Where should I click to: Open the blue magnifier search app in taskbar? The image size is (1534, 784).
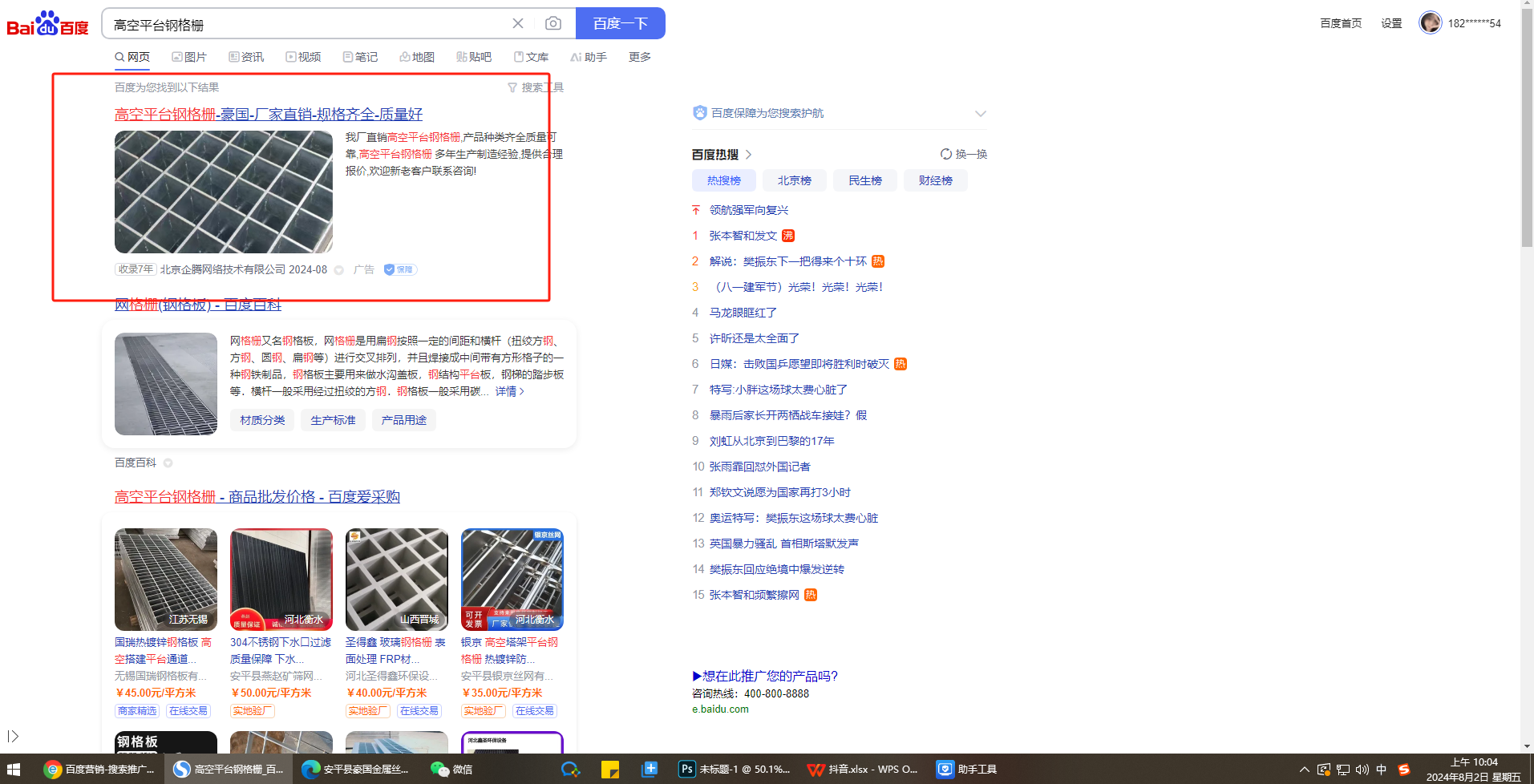[x=570, y=770]
